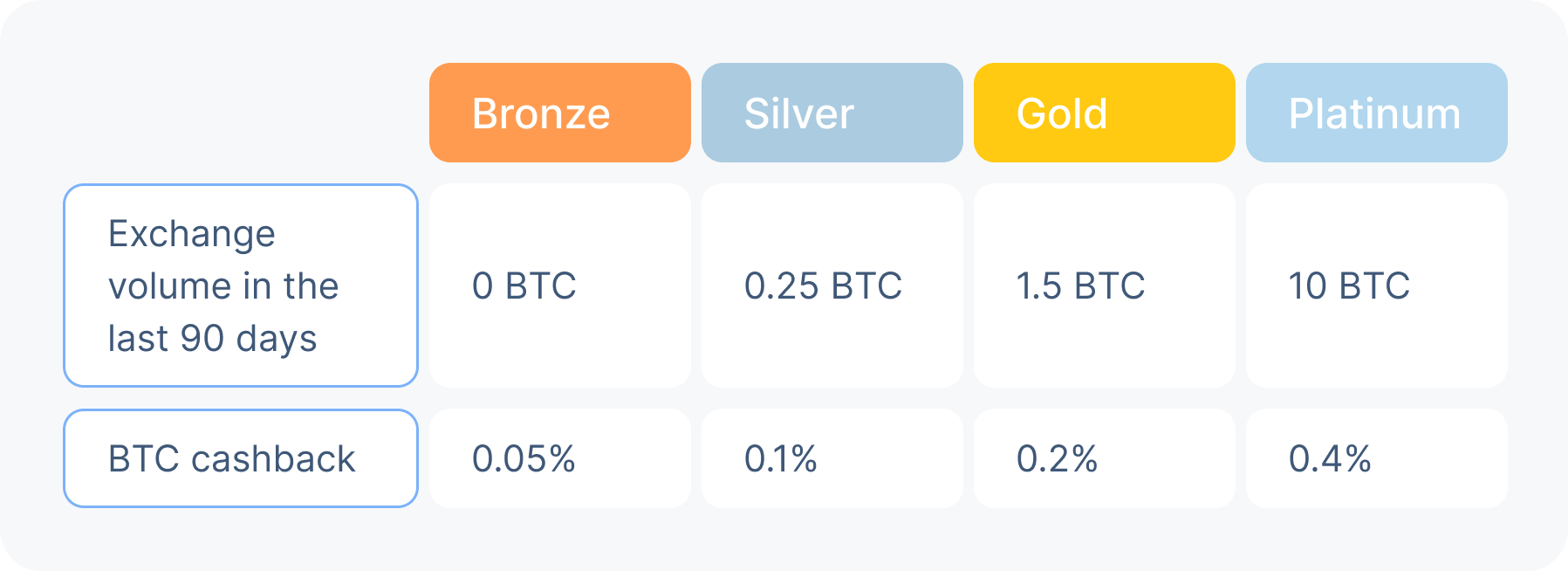
Task: Open the Gold tier header
Action: click(x=1104, y=113)
